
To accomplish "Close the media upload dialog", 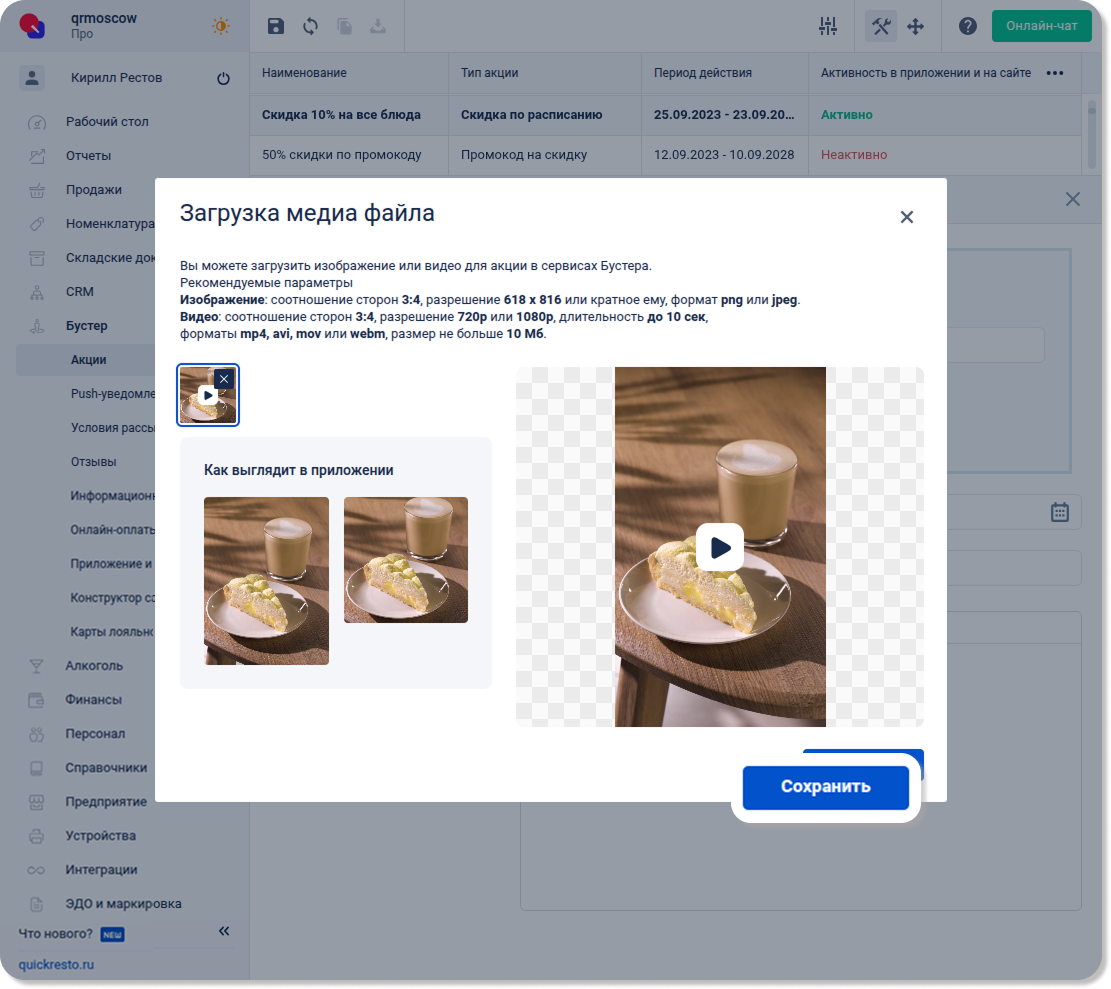I will (906, 217).
